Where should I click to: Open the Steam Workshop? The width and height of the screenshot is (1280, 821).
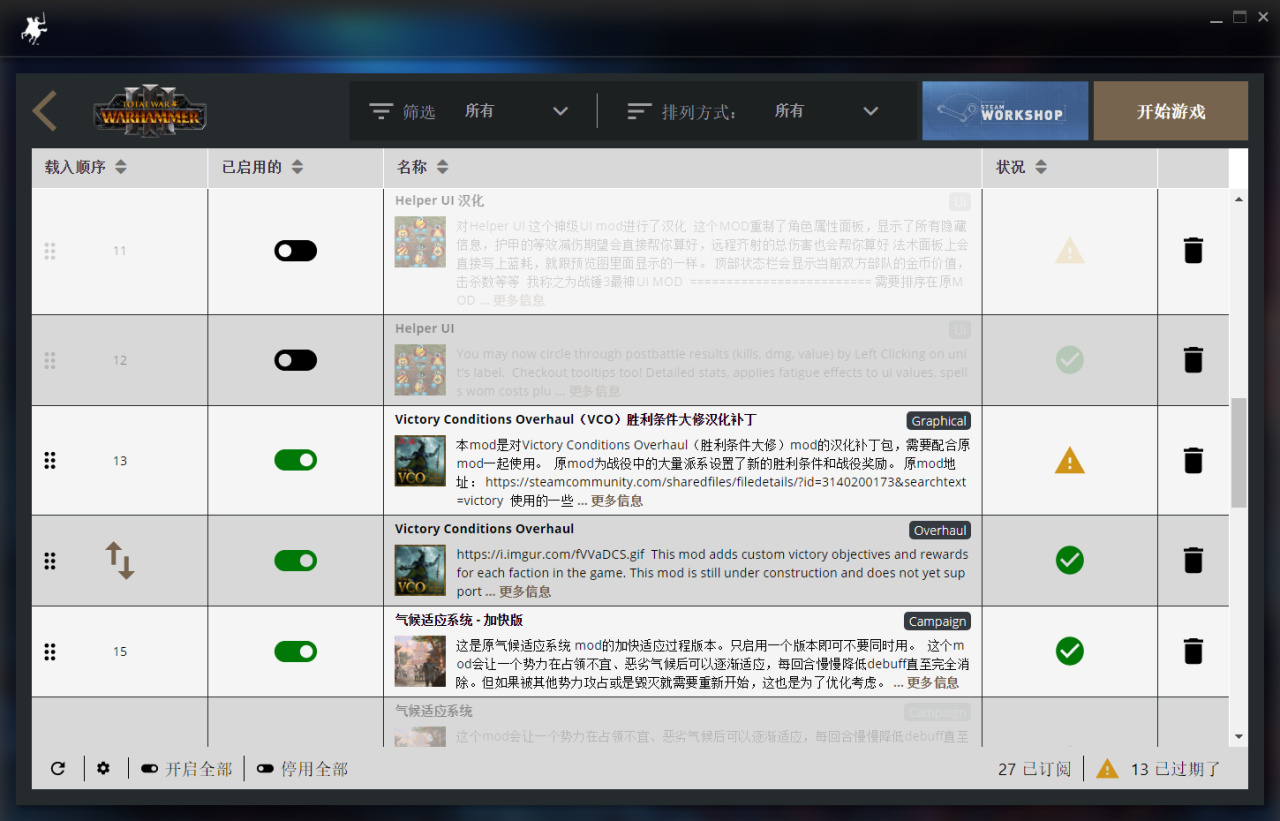pyautogui.click(x=1005, y=111)
